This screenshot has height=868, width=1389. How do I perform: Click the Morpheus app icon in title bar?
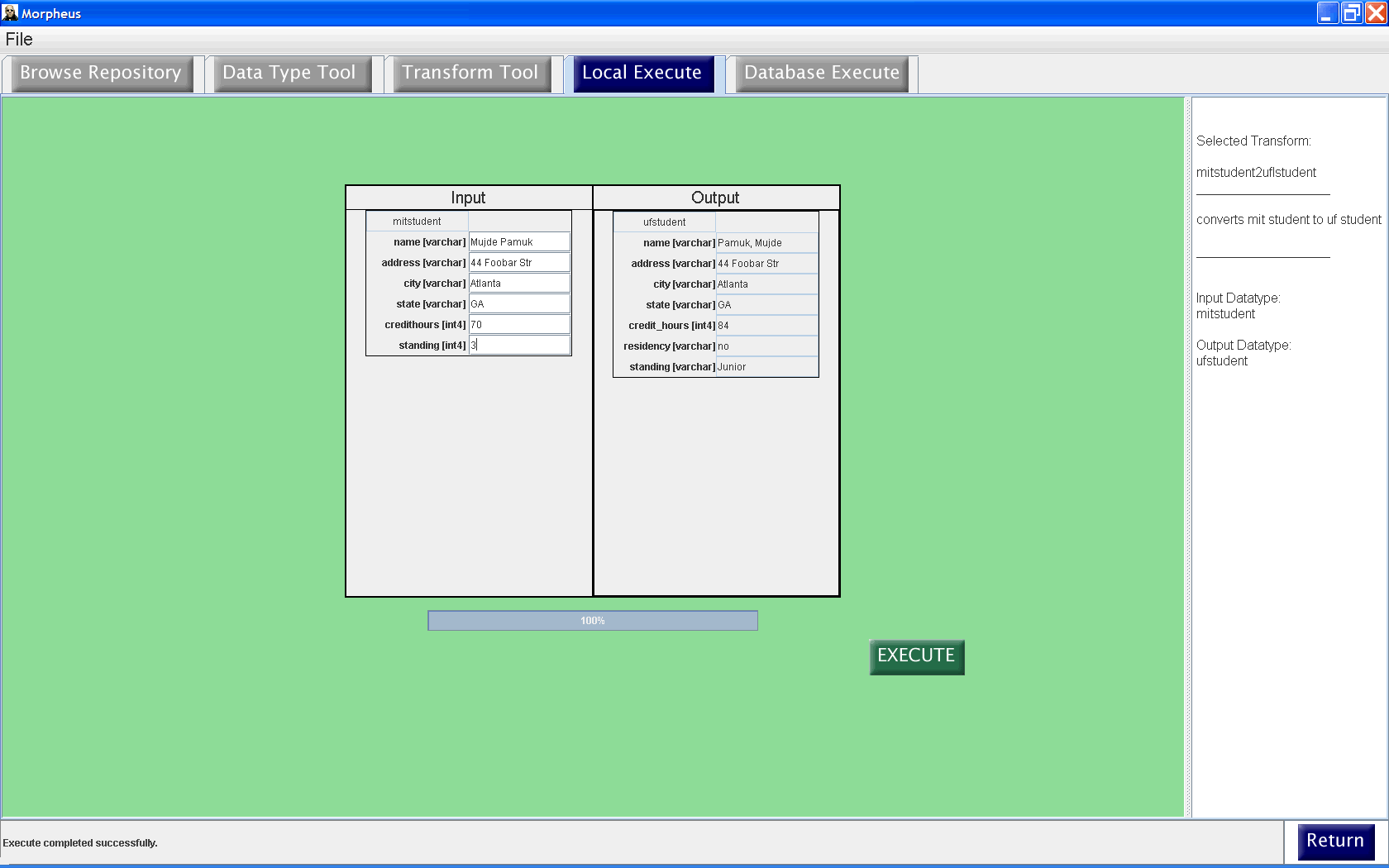pos(10,13)
